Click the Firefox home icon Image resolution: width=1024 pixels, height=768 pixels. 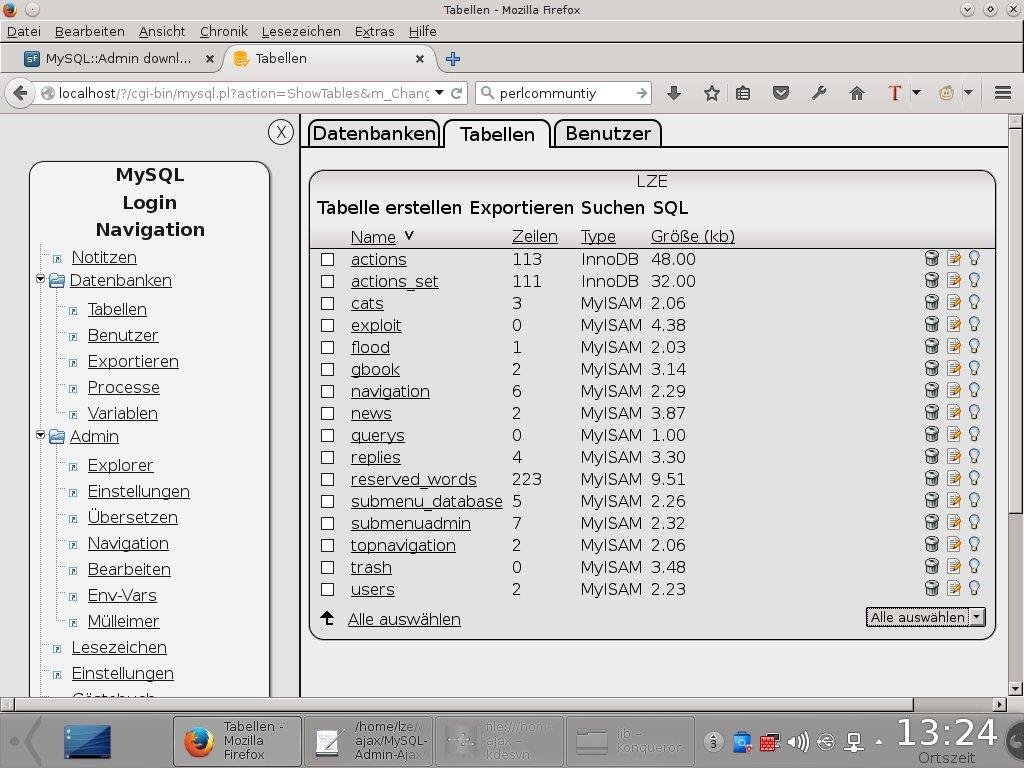point(856,93)
